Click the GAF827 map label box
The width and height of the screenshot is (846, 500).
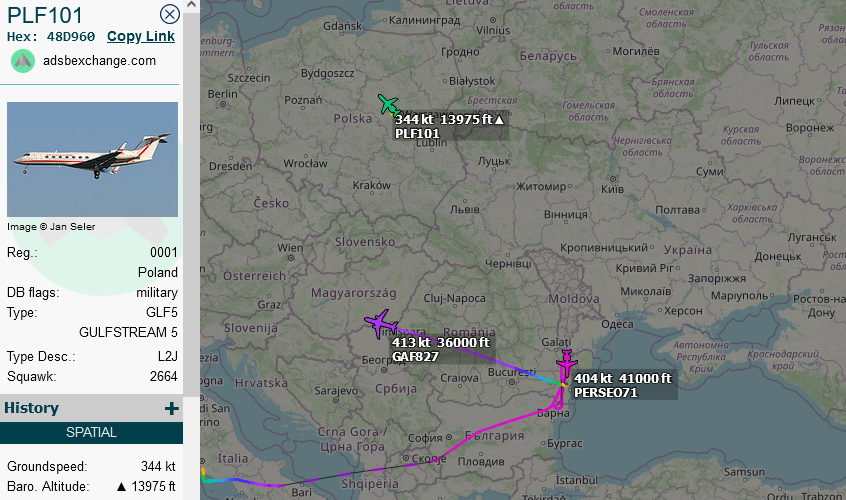point(441,349)
